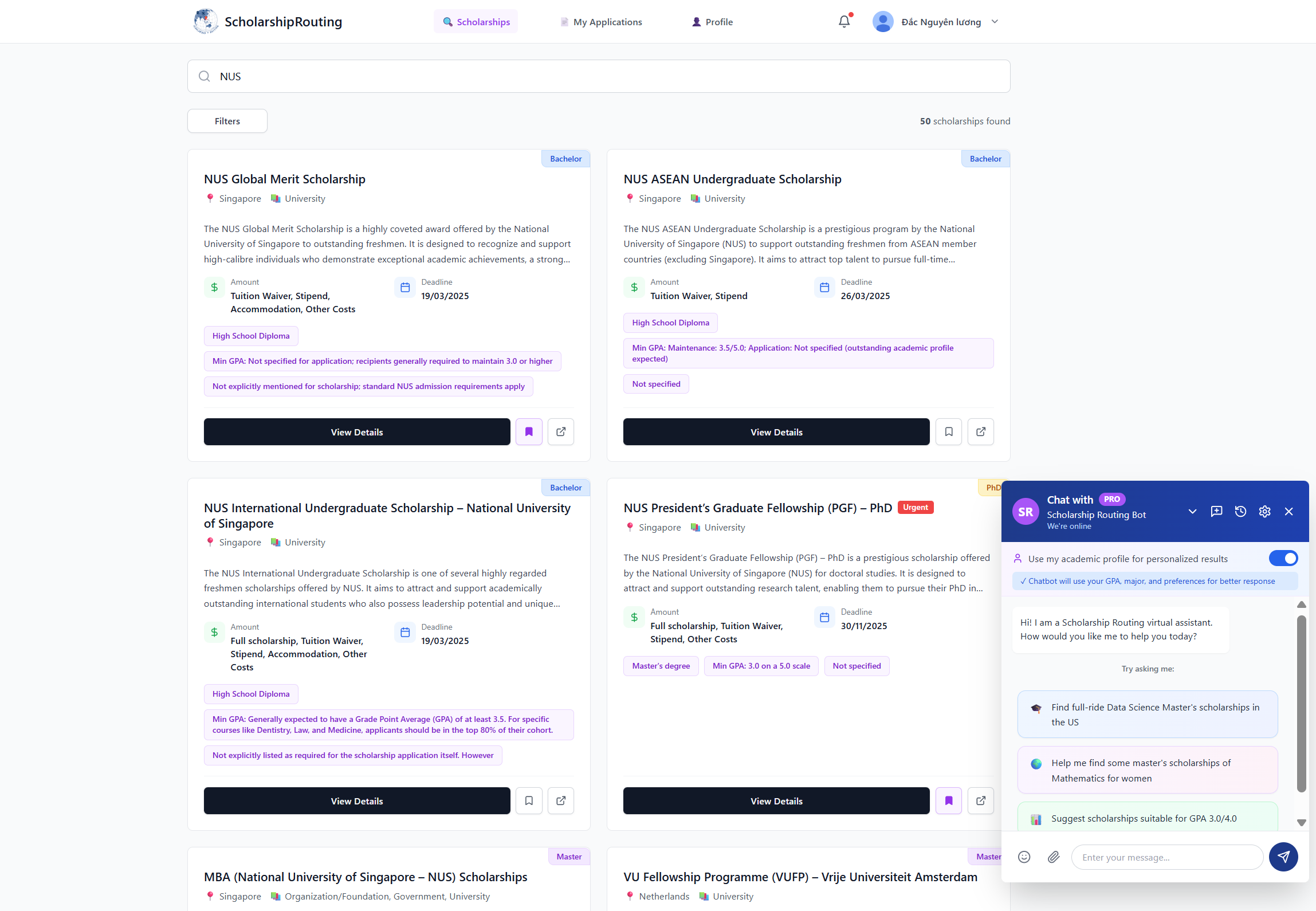This screenshot has height=911, width=1316.
Task: Select suggestion about Data Science Master's scholarships
Action: coord(1147,714)
